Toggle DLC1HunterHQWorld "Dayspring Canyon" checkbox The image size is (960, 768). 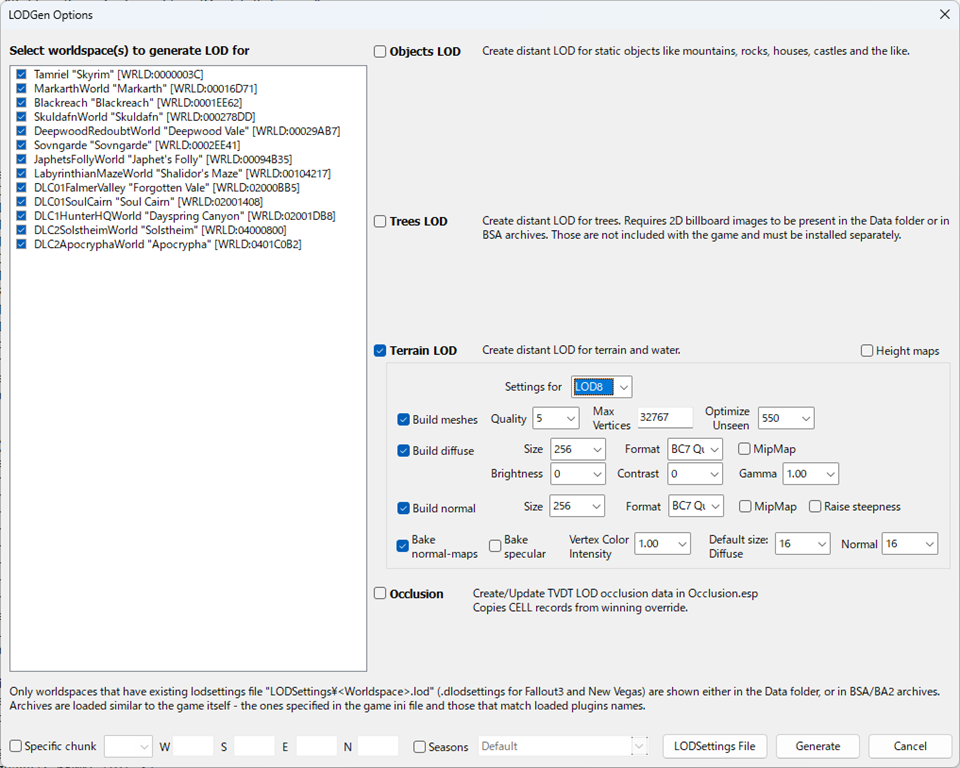click(x=21, y=216)
